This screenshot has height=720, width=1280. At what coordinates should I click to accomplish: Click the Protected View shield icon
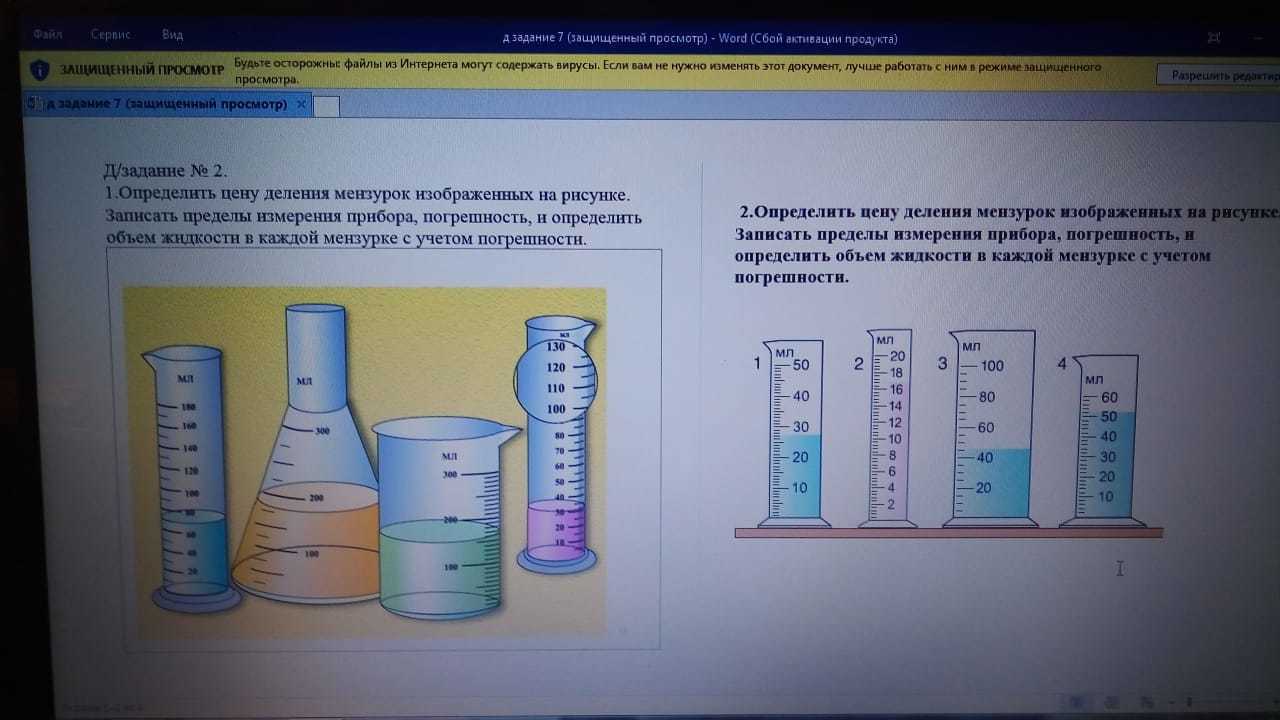(x=39, y=70)
